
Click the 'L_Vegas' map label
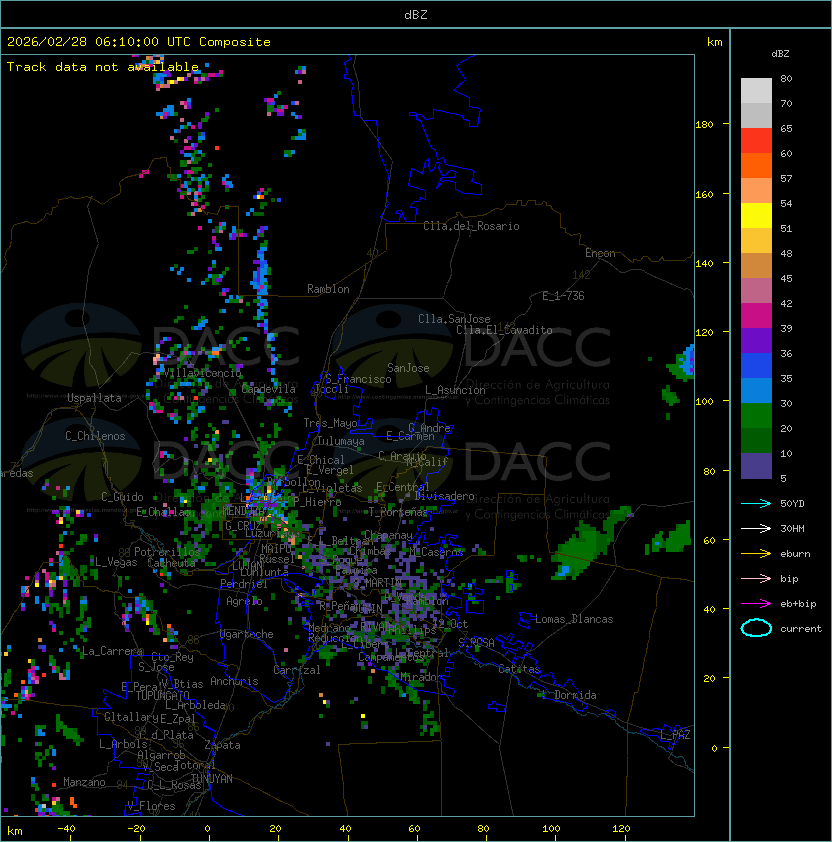[116, 562]
